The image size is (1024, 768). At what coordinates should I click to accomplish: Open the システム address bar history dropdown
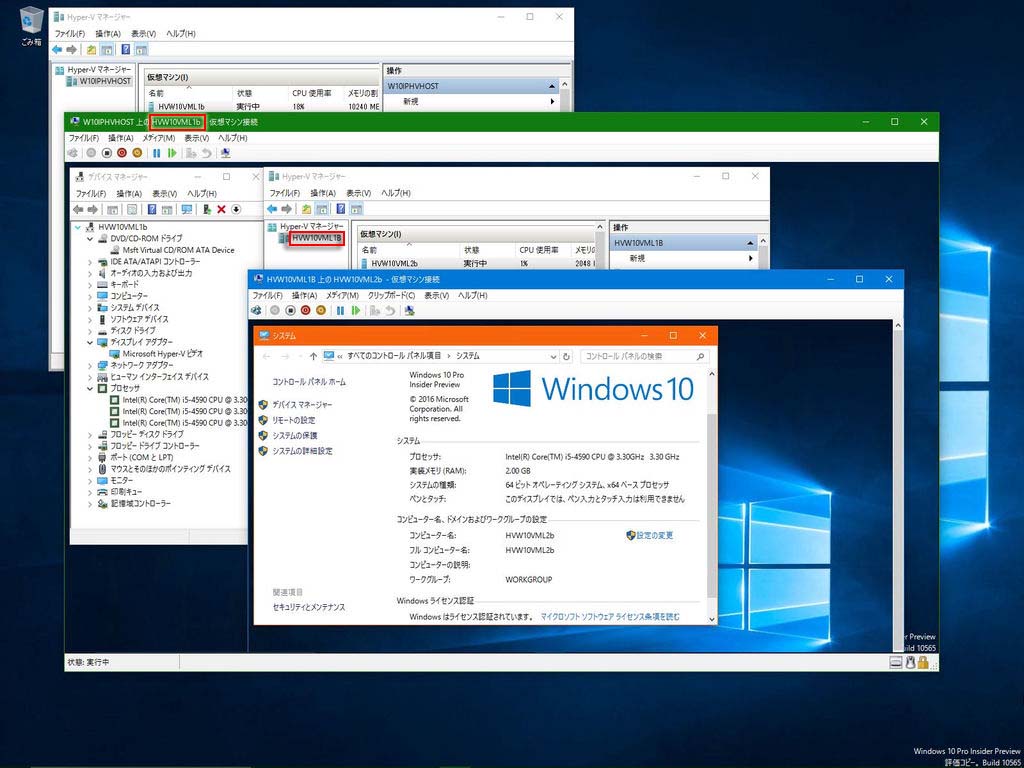pyautogui.click(x=553, y=357)
